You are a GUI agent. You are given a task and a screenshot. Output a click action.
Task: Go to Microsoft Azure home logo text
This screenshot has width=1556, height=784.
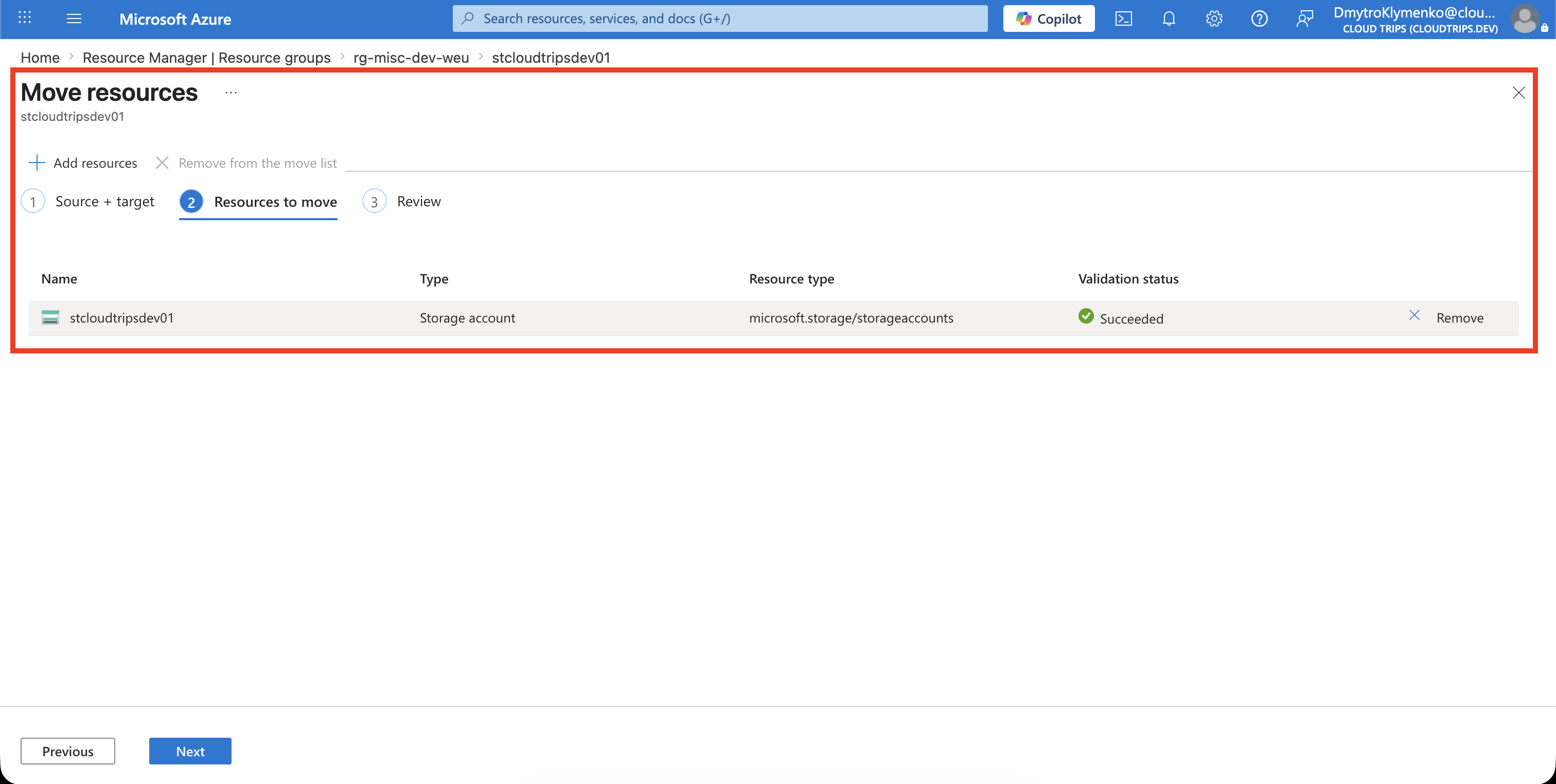click(175, 20)
